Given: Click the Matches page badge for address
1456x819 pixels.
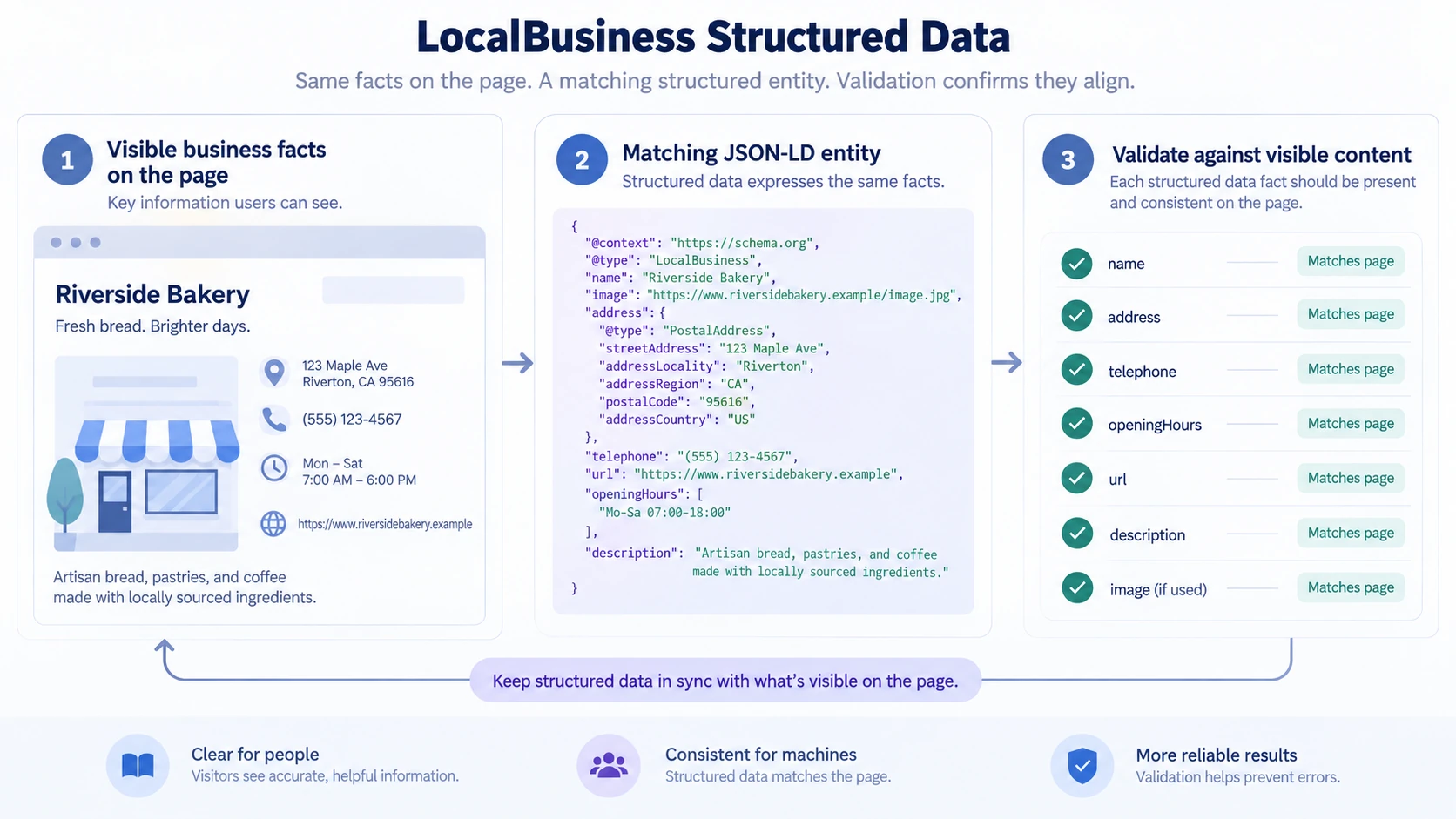Looking at the screenshot, I should tap(1351, 314).
